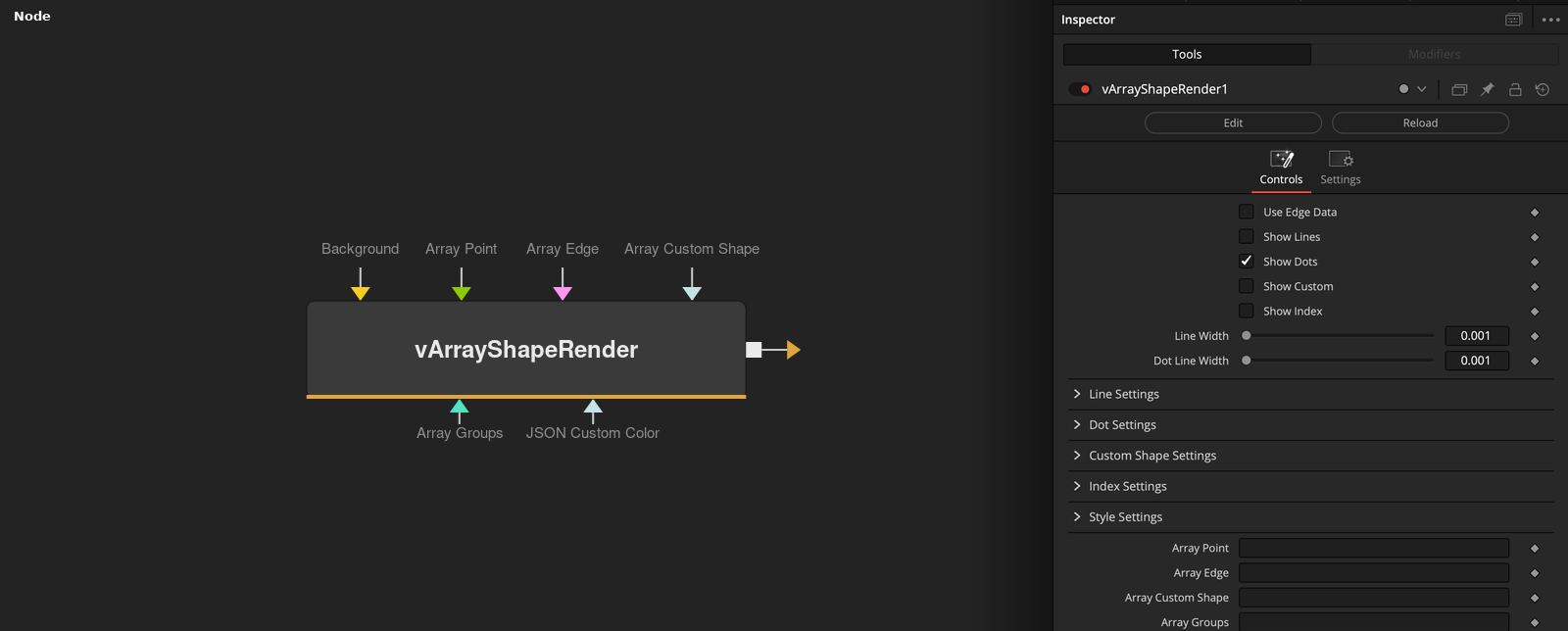Click the green Array Point input arrow
Viewport: 1568px width, 631px height.
point(462,293)
